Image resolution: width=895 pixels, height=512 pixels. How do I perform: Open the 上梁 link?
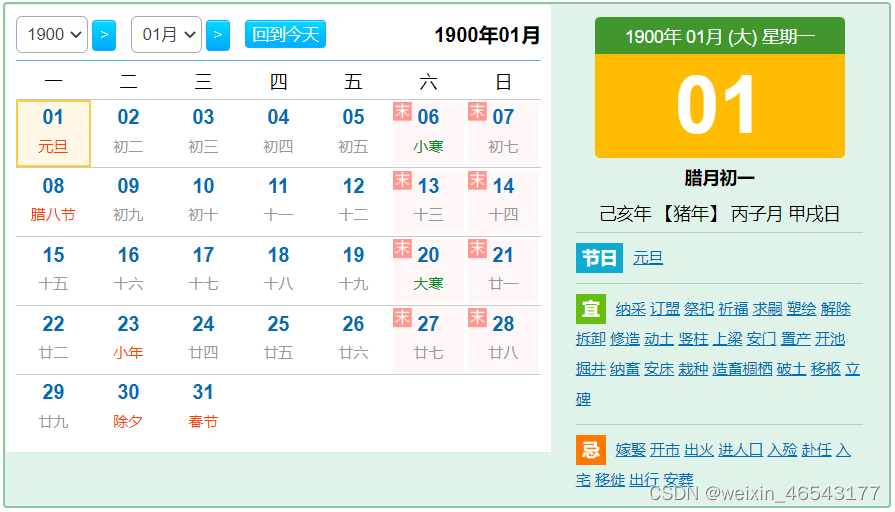click(728, 339)
